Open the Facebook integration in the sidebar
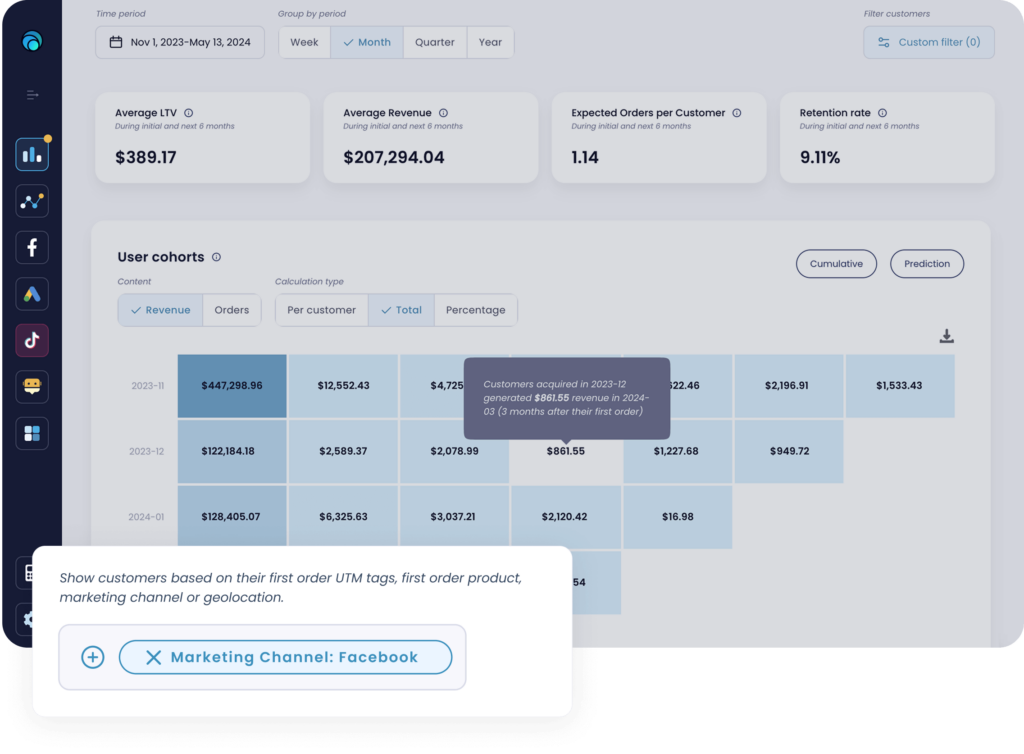 31,247
